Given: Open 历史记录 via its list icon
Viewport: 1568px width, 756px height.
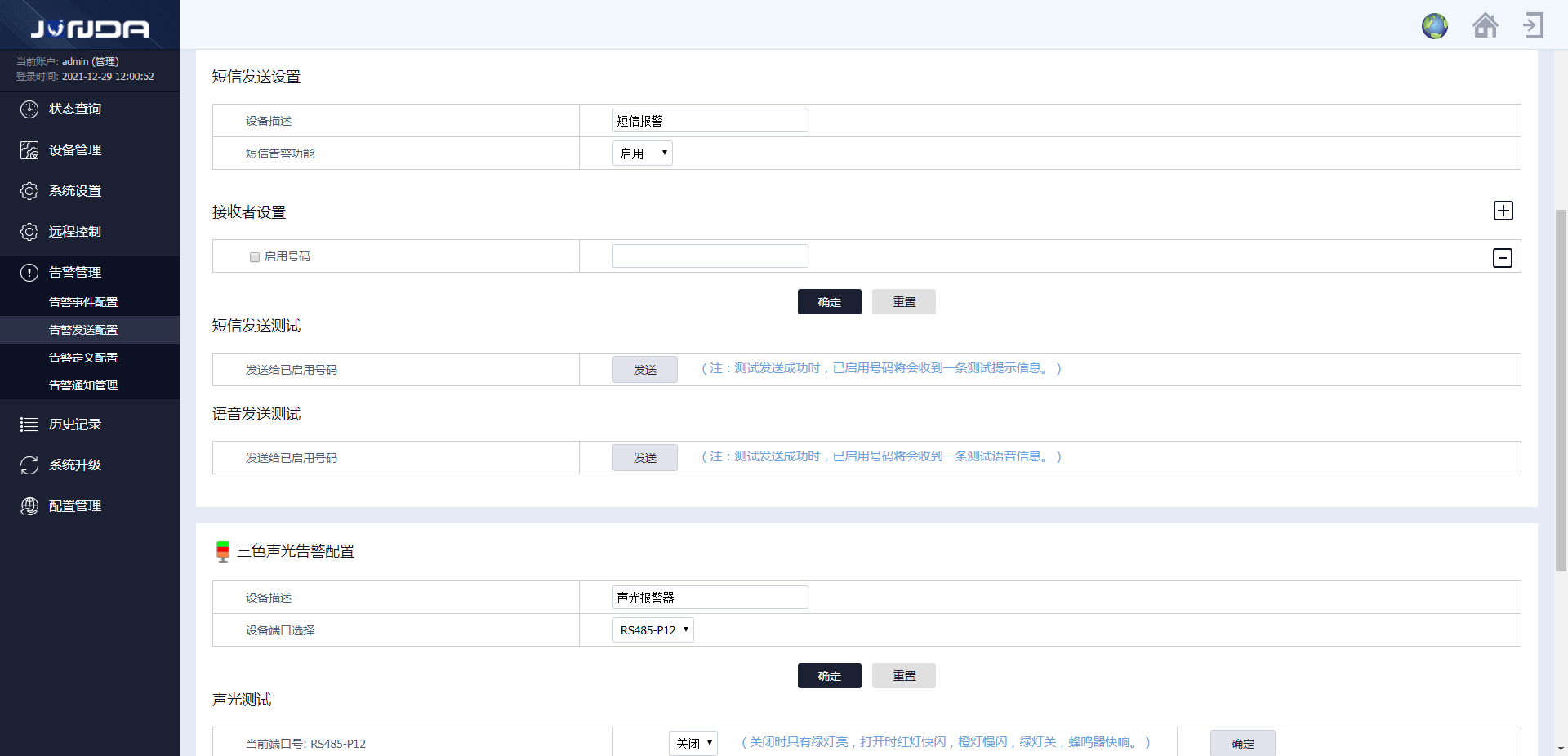Looking at the screenshot, I should (x=29, y=424).
